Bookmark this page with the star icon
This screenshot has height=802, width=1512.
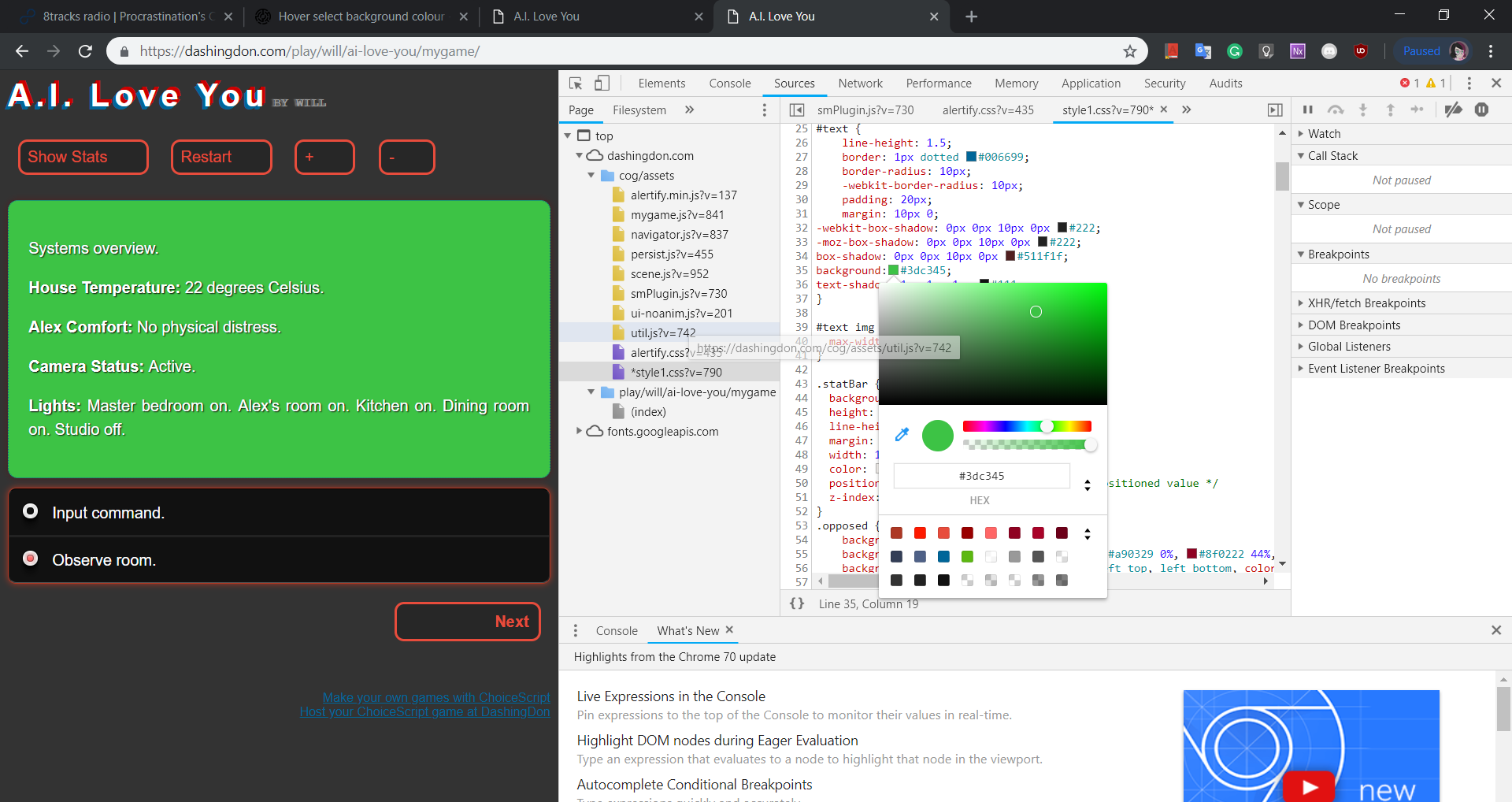(1130, 51)
